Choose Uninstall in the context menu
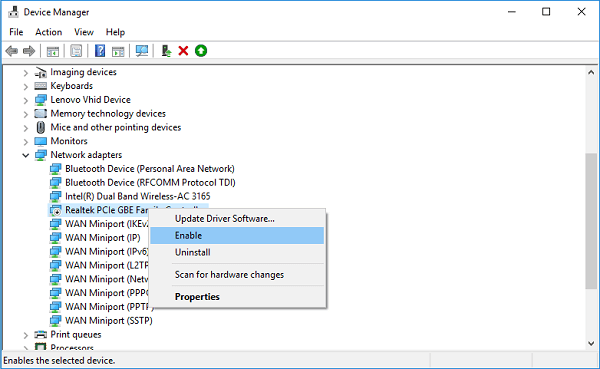 (x=237, y=252)
